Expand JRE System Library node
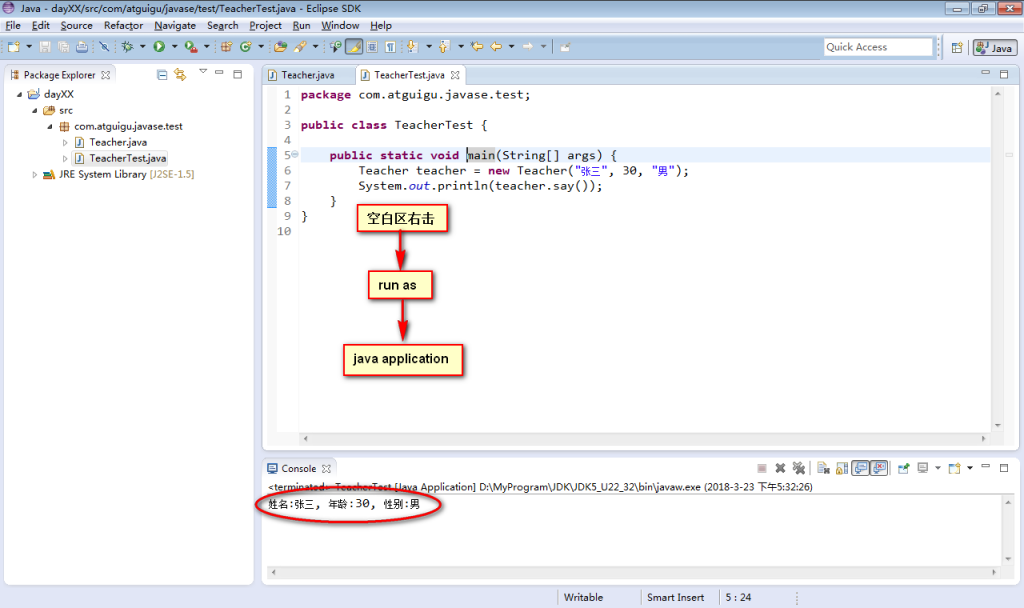 pyautogui.click(x=35, y=174)
